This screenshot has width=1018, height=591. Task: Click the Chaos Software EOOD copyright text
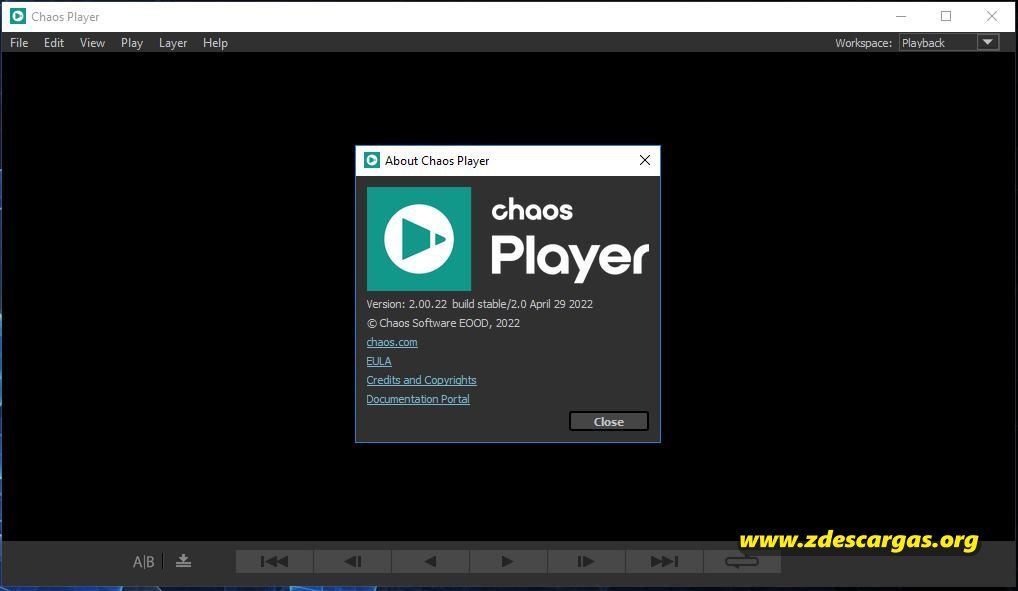pyautogui.click(x=443, y=323)
